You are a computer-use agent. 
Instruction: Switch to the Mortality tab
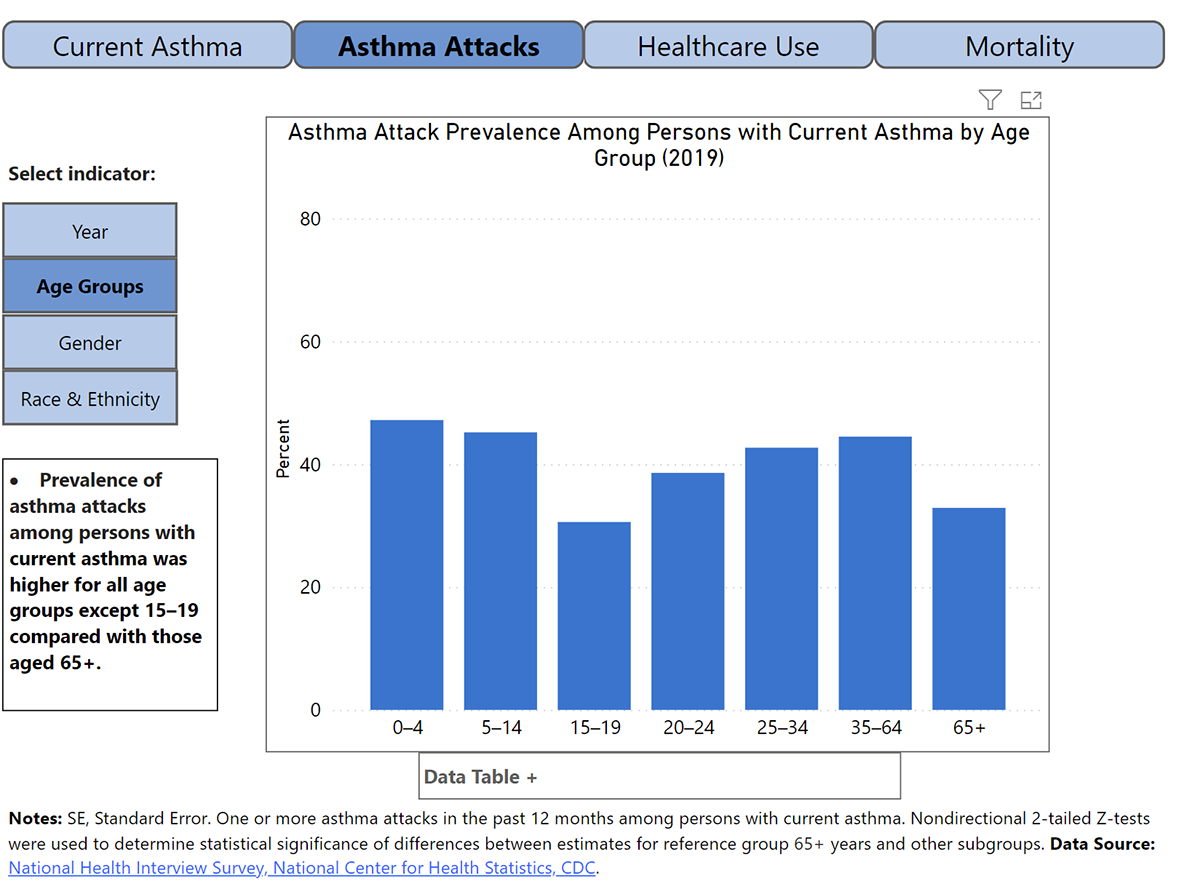[x=1019, y=45]
